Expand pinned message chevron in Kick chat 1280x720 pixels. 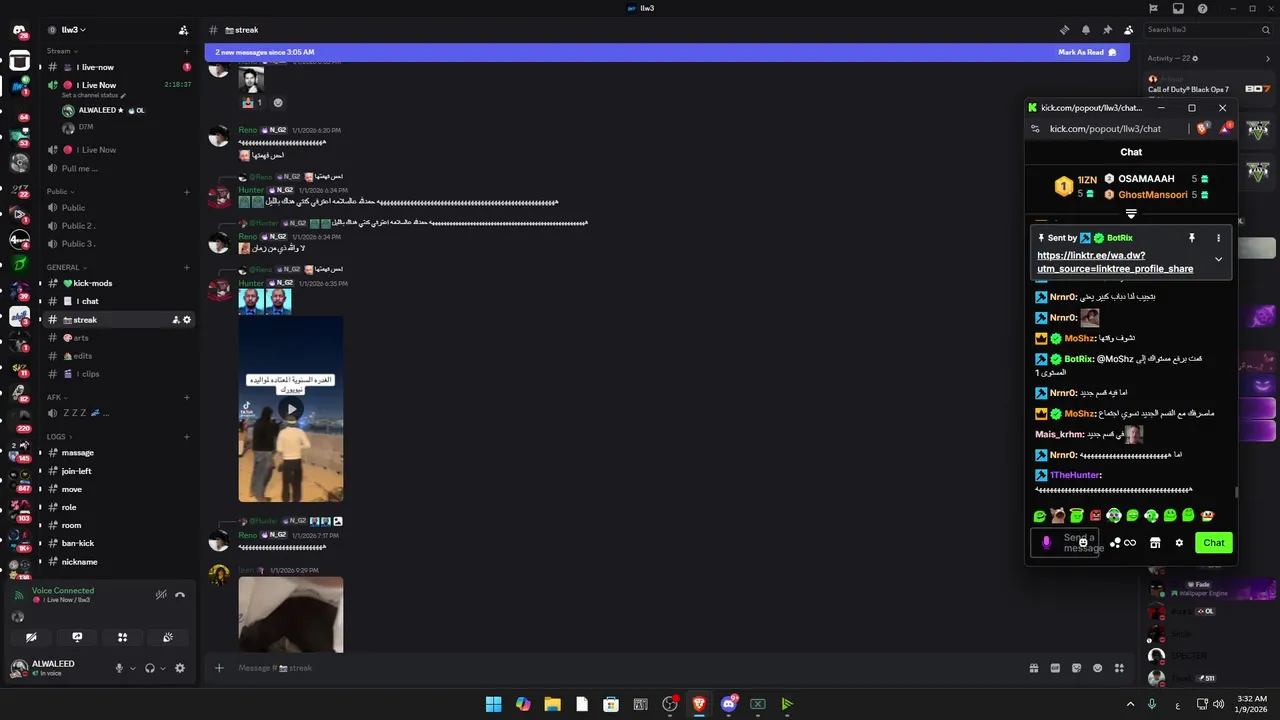coord(1218,259)
